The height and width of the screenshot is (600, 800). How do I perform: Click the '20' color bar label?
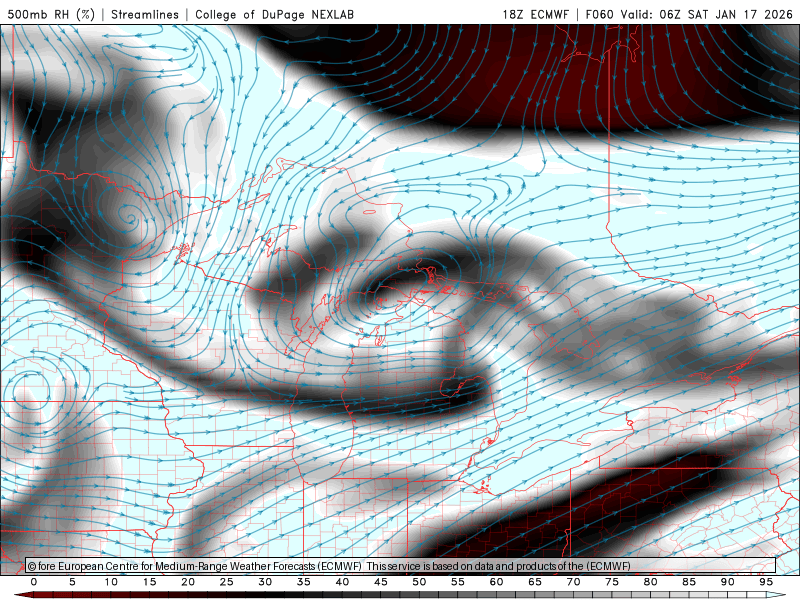tap(188, 582)
